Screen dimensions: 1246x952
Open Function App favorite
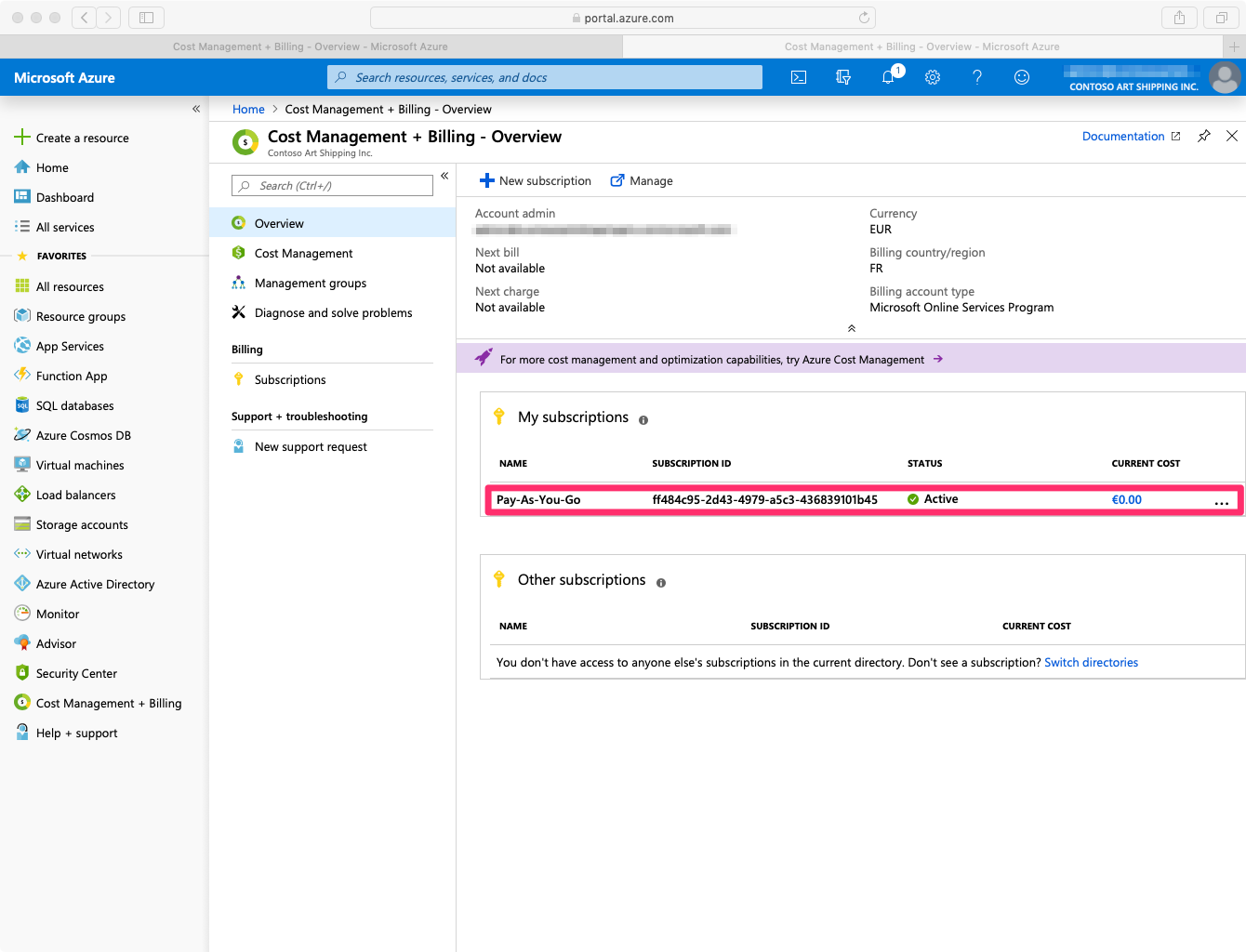pos(61,376)
